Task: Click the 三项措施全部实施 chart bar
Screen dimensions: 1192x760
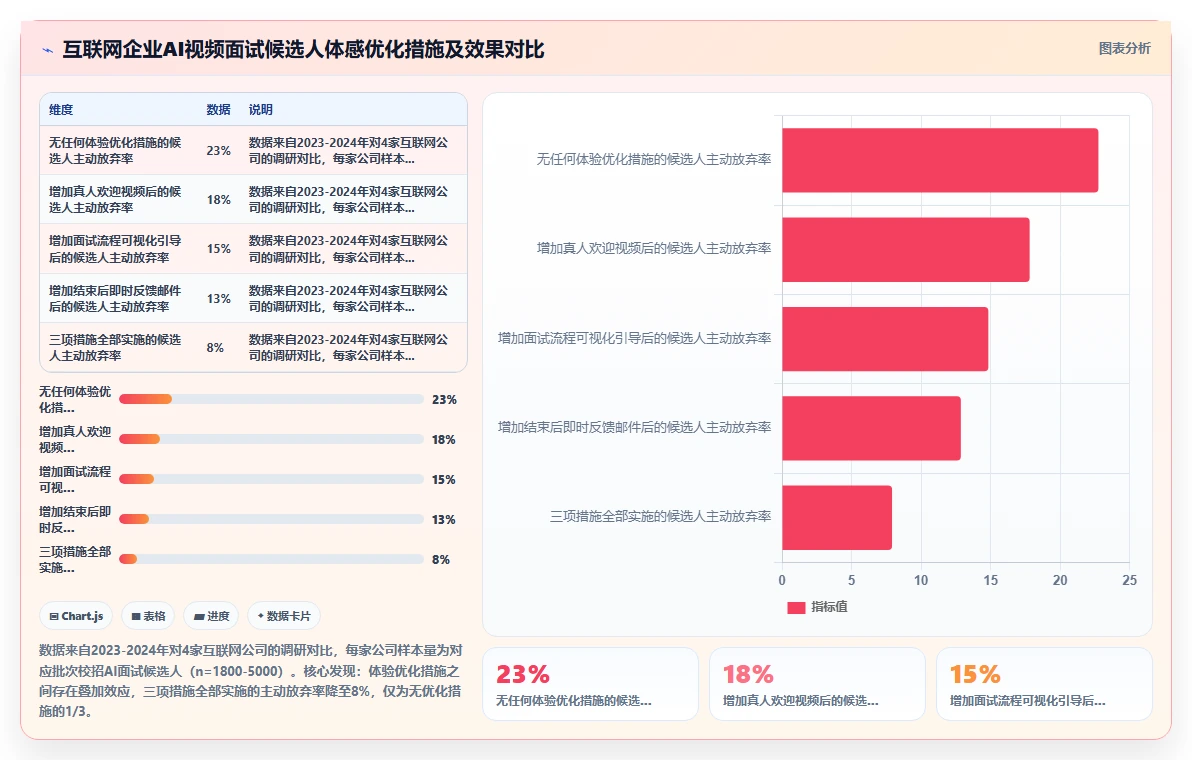Action: 837,518
